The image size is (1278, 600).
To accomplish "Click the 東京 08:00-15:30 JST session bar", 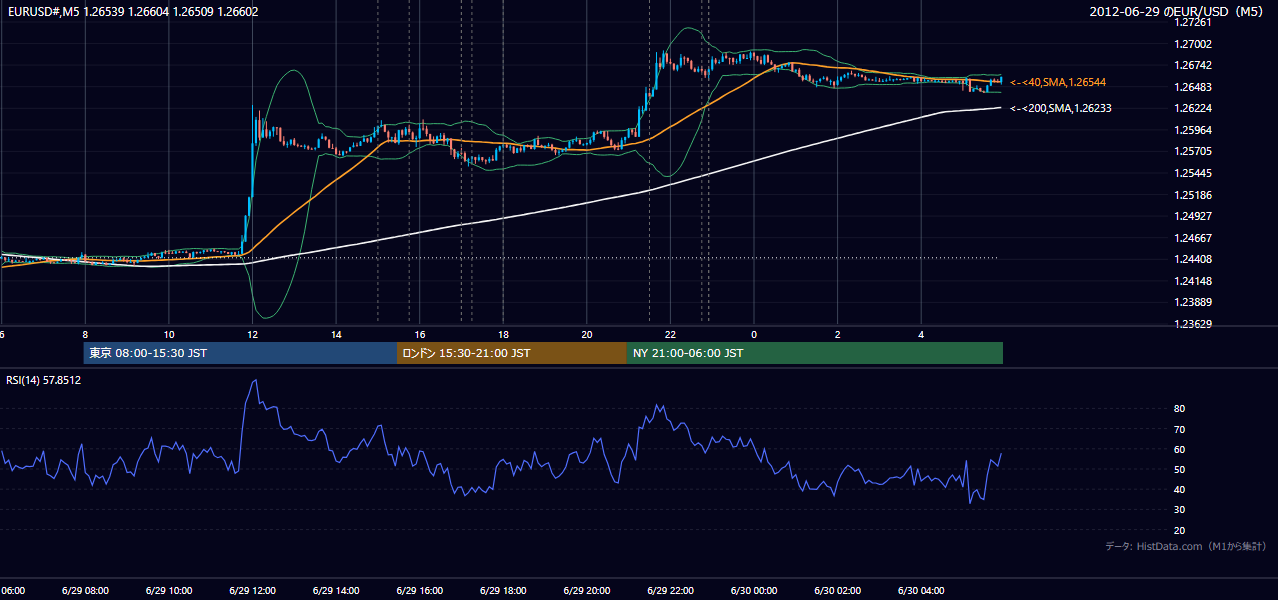I will (x=240, y=353).
